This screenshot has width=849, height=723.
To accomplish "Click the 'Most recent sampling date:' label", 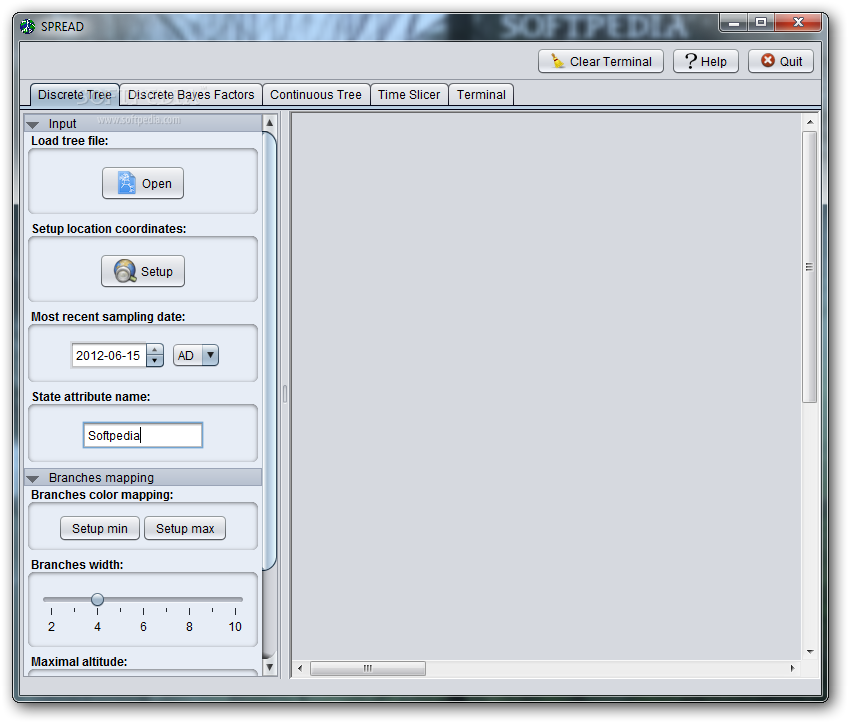I will (108, 317).
